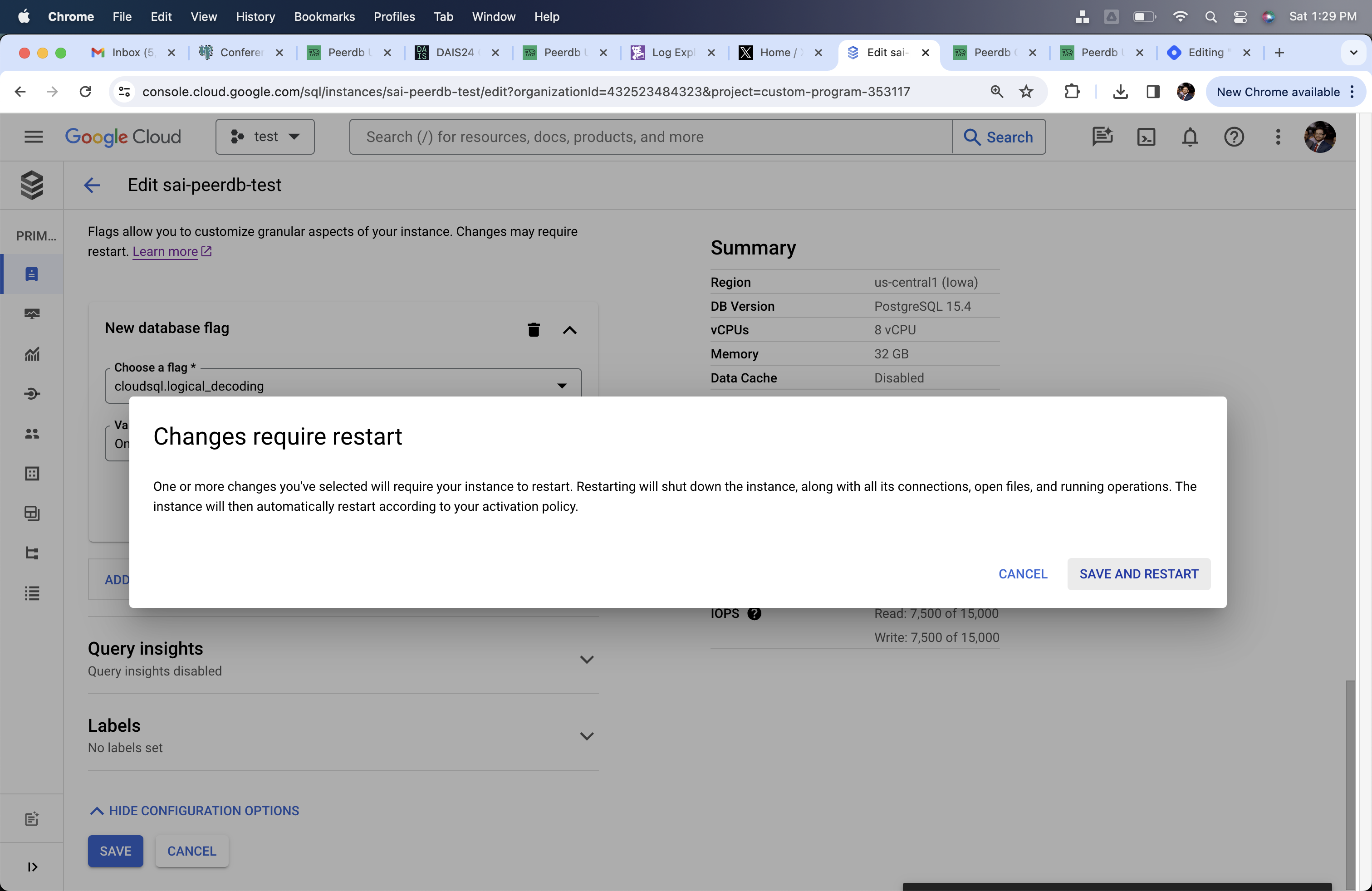Click the delete trash icon for flag
This screenshot has width=1372, height=891.
[x=534, y=329]
